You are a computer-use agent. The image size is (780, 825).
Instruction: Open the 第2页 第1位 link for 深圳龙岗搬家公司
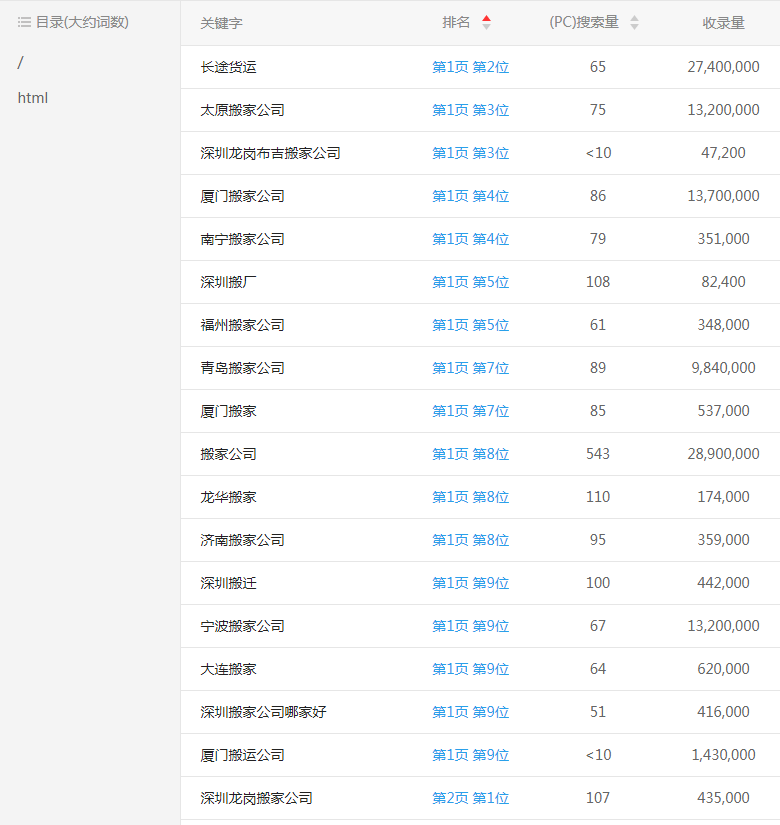(x=470, y=798)
